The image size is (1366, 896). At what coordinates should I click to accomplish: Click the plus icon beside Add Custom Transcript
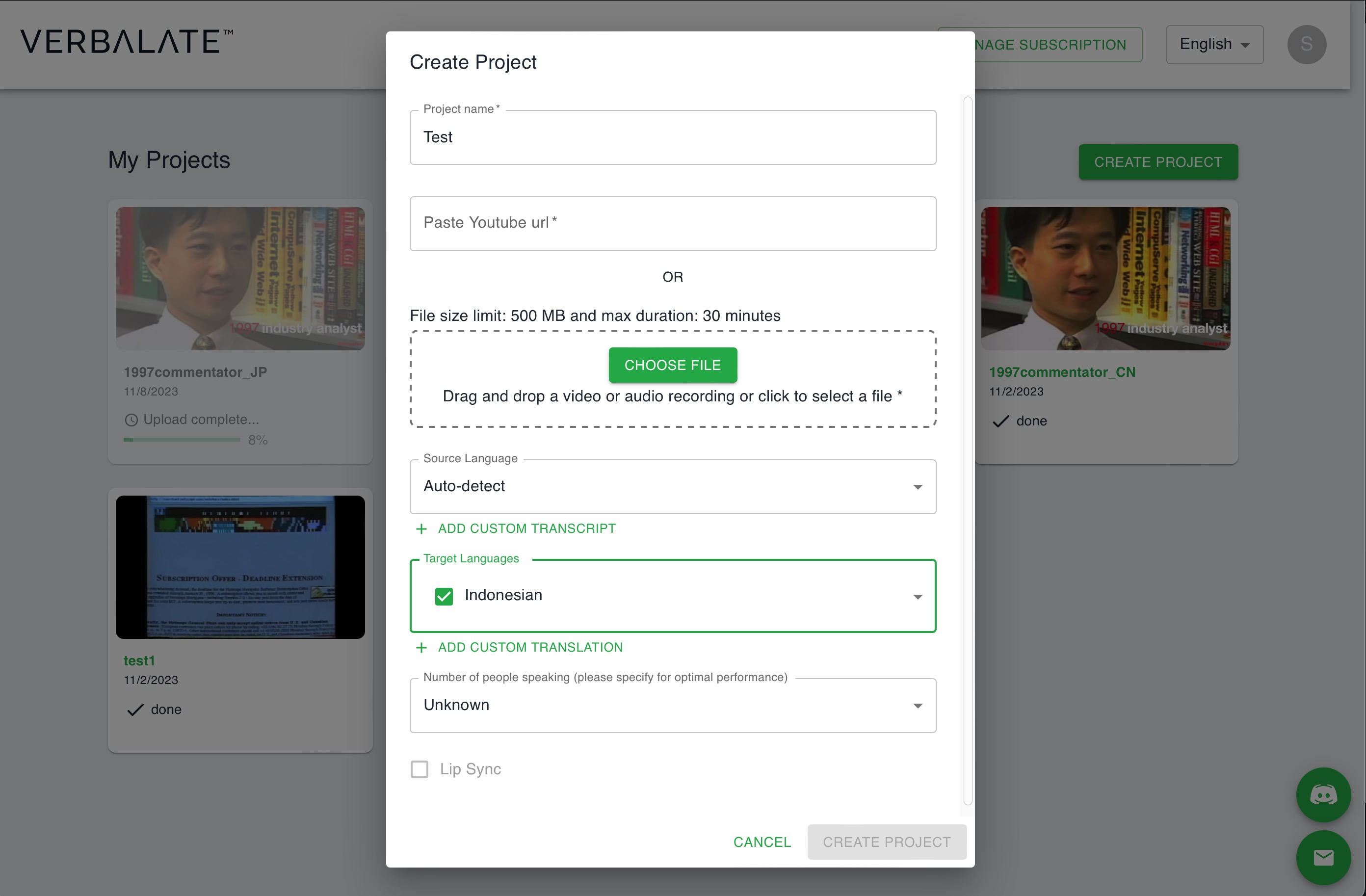pyautogui.click(x=421, y=528)
